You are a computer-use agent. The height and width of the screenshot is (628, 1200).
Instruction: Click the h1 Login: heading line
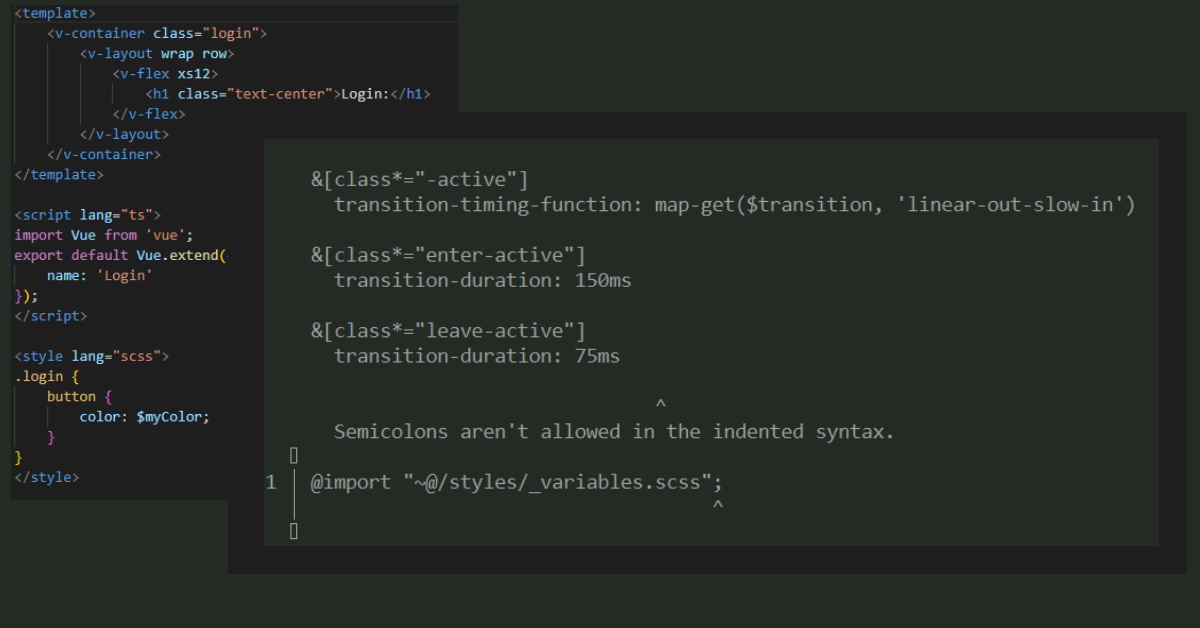(288, 94)
